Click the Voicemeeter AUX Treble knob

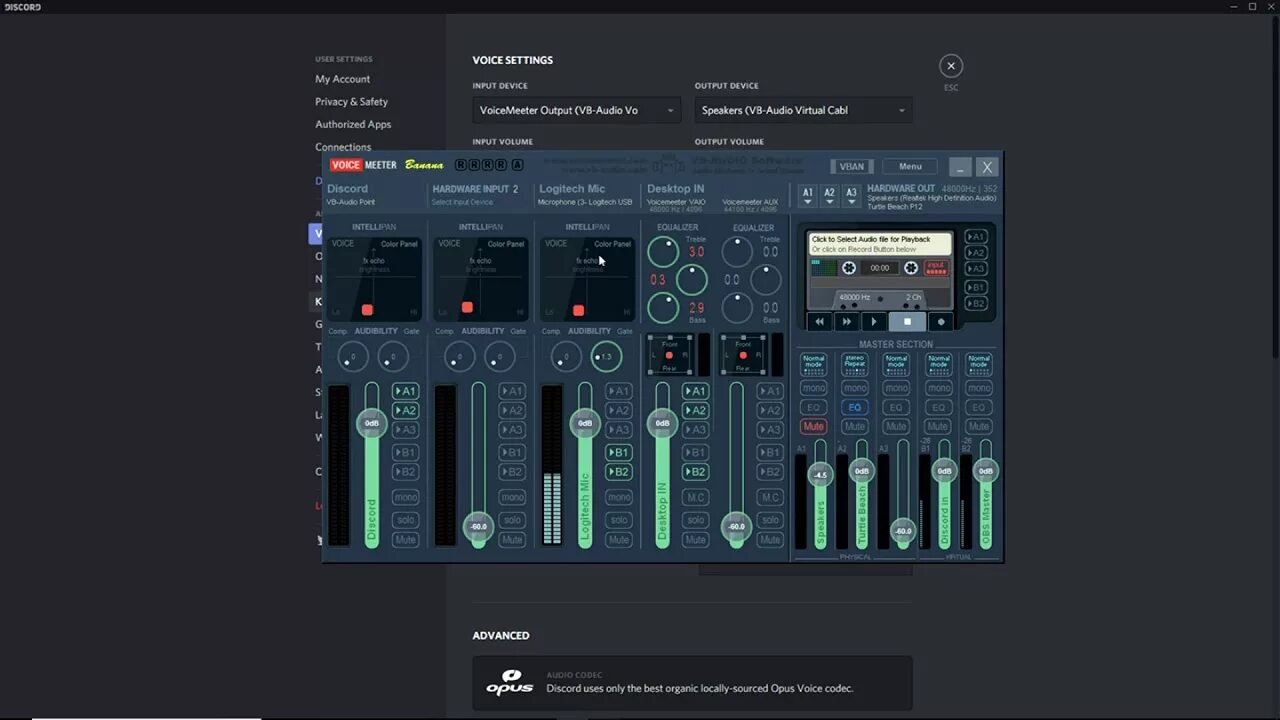737,251
